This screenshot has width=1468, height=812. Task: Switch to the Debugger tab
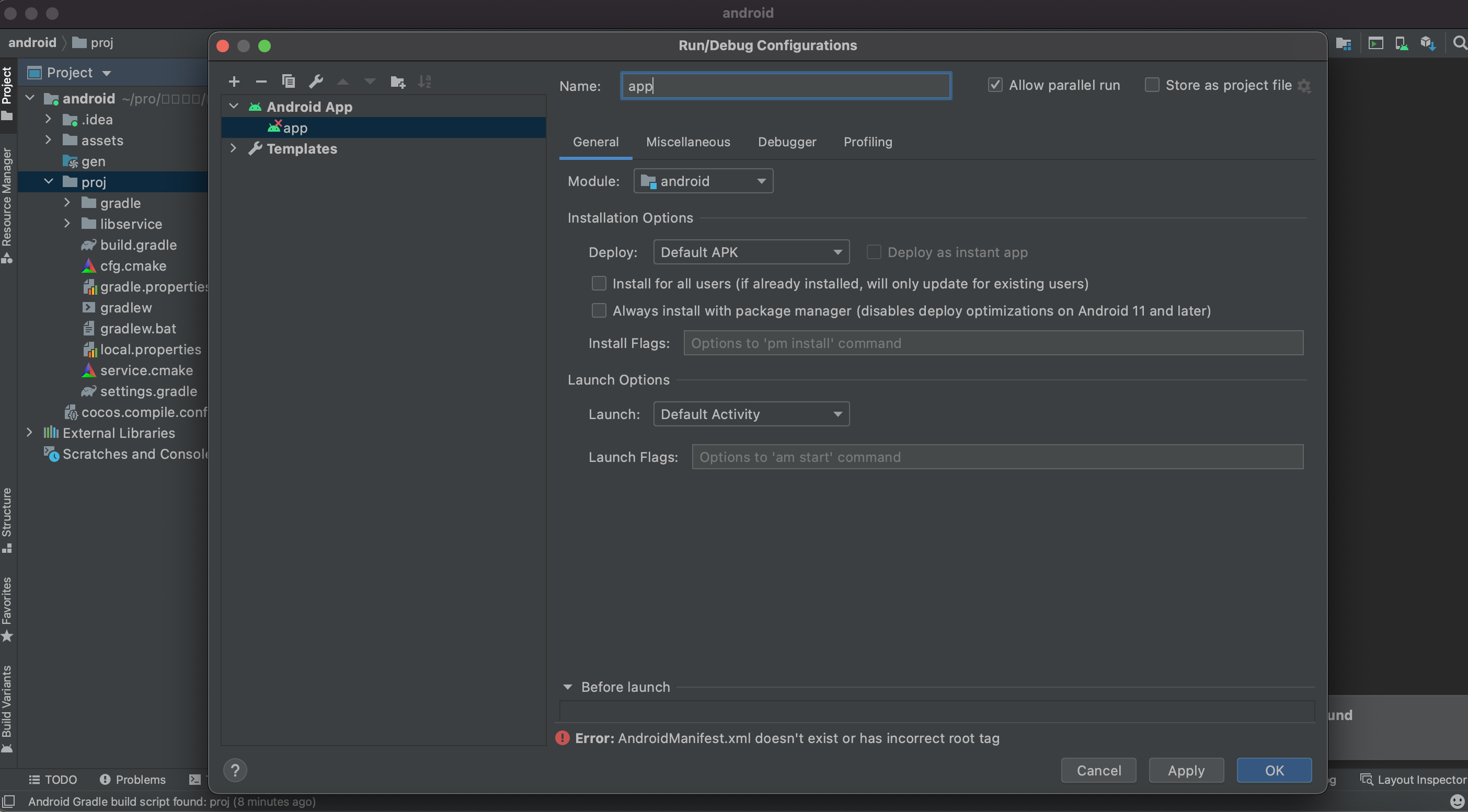pyautogui.click(x=786, y=142)
